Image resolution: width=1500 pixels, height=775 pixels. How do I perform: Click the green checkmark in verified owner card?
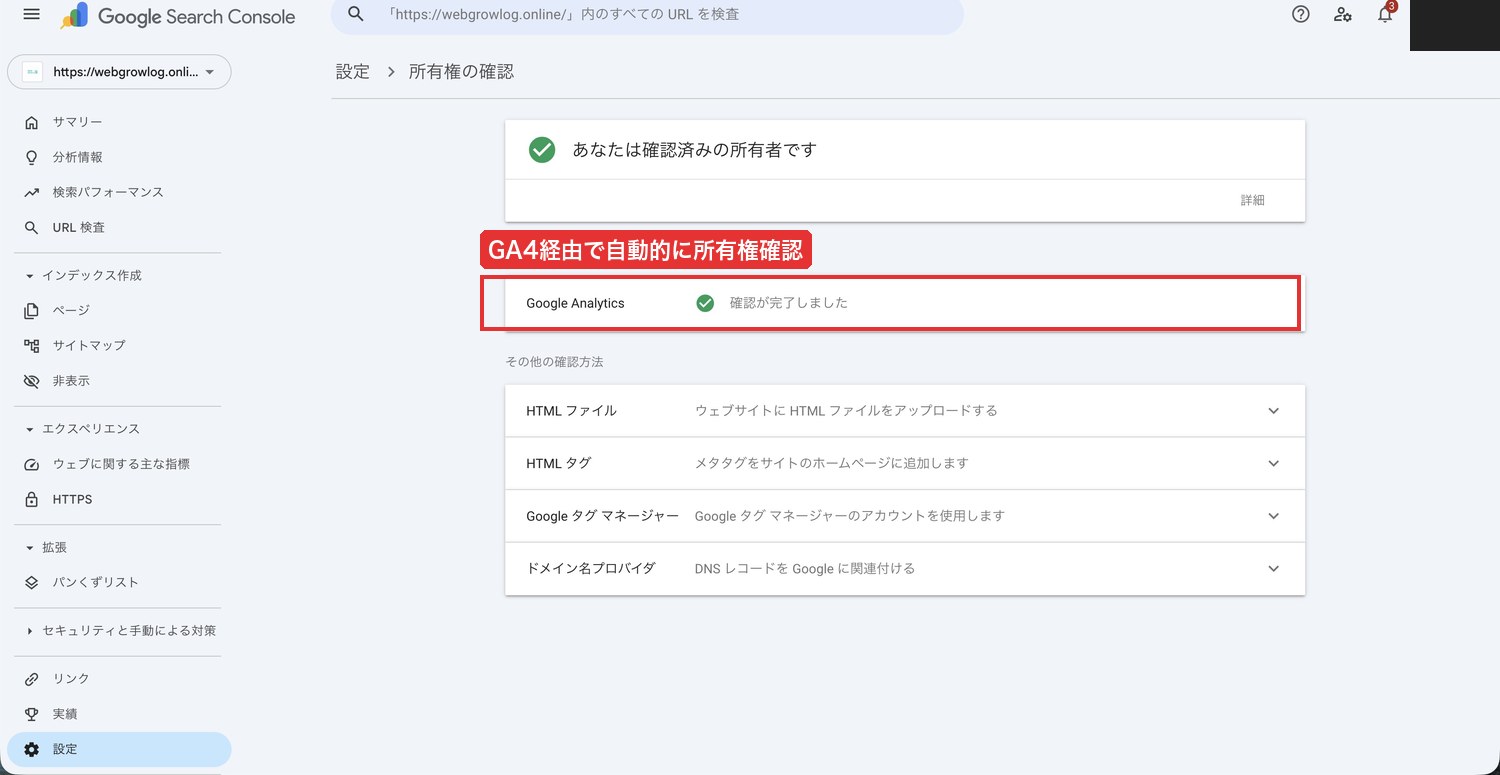pyautogui.click(x=542, y=150)
